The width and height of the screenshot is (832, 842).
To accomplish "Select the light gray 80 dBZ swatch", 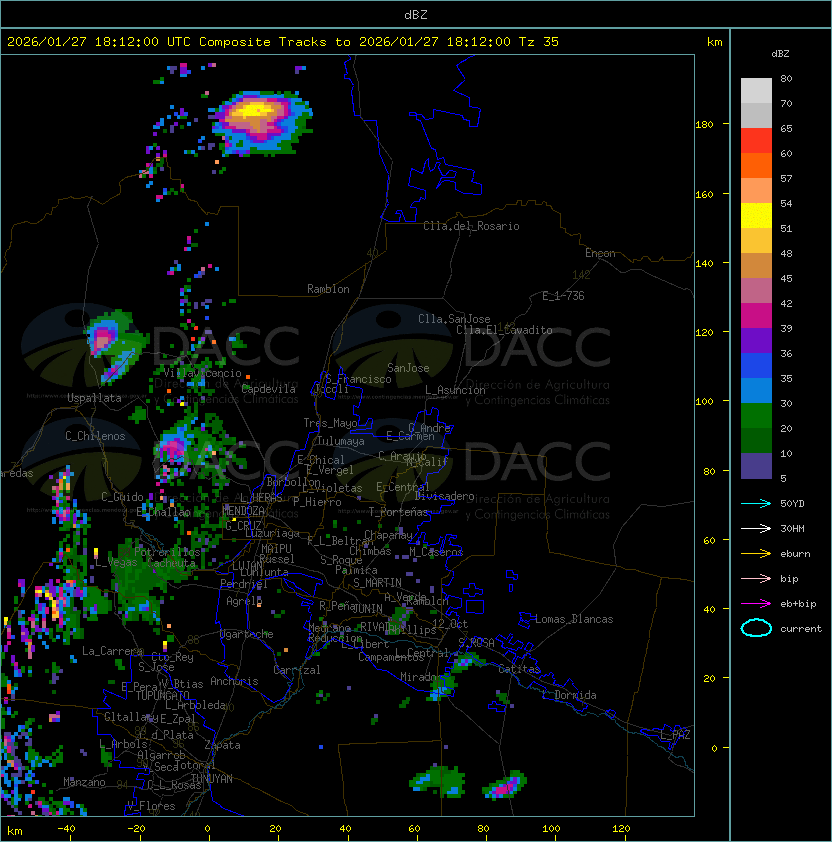I will (756, 90).
